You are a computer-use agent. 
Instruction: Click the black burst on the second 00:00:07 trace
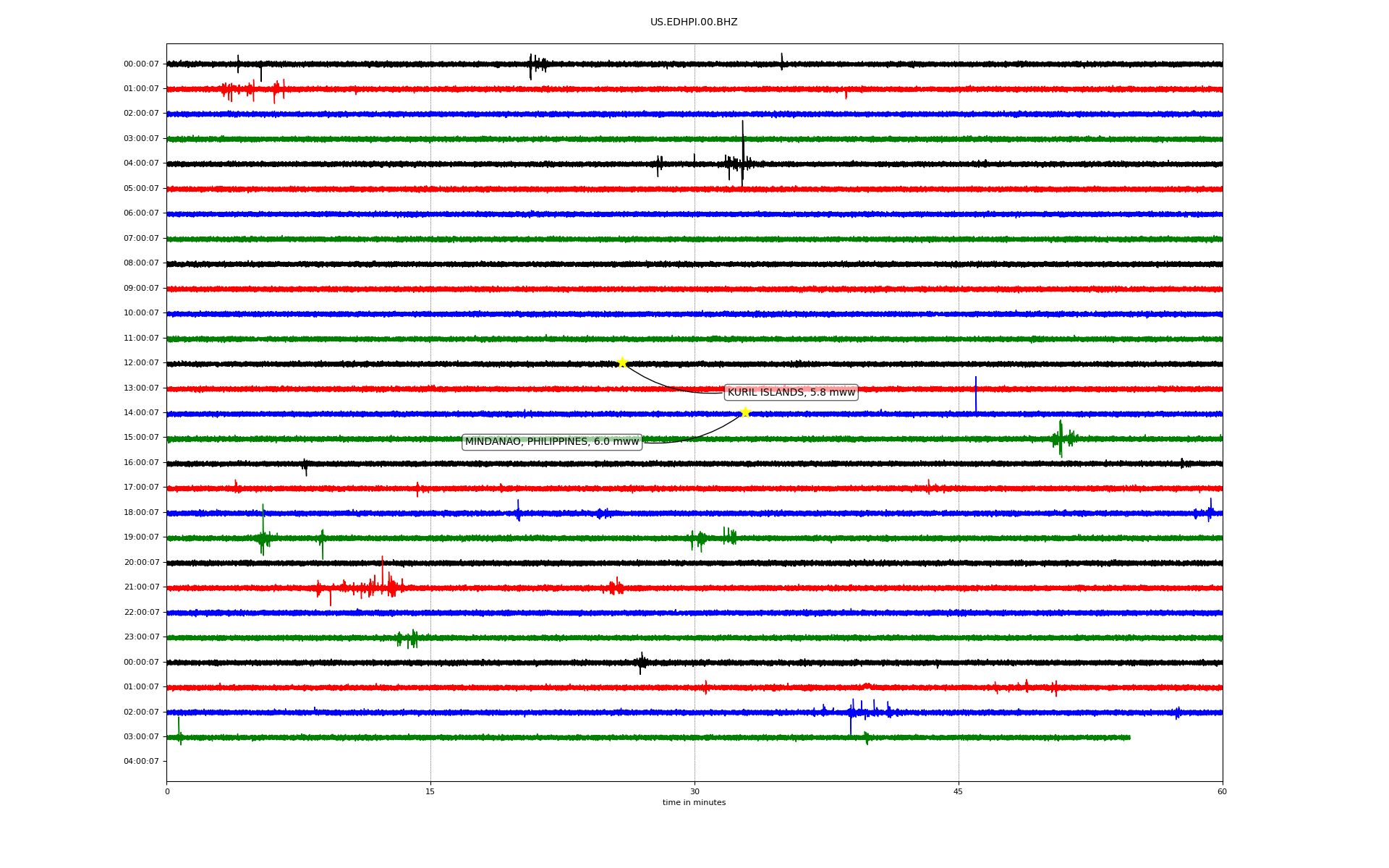pyautogui.click(x=642, y=663)
